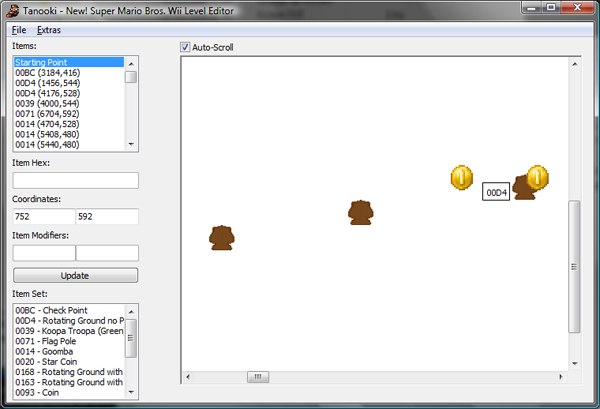The width and height of the screenshot is (600, 409).
Task: Click the Tanooki app icon in title bar
Action: click(x=13, y=11)
